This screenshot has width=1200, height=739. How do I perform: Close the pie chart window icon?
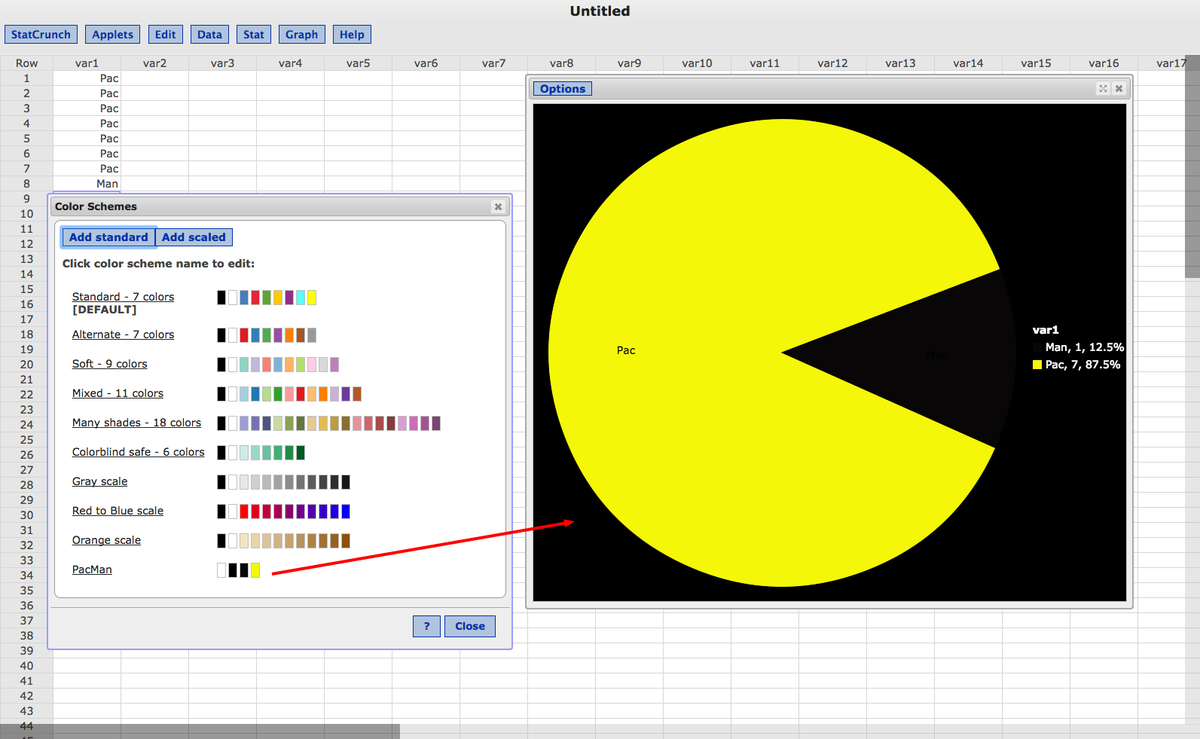[x=1119, y=89]
